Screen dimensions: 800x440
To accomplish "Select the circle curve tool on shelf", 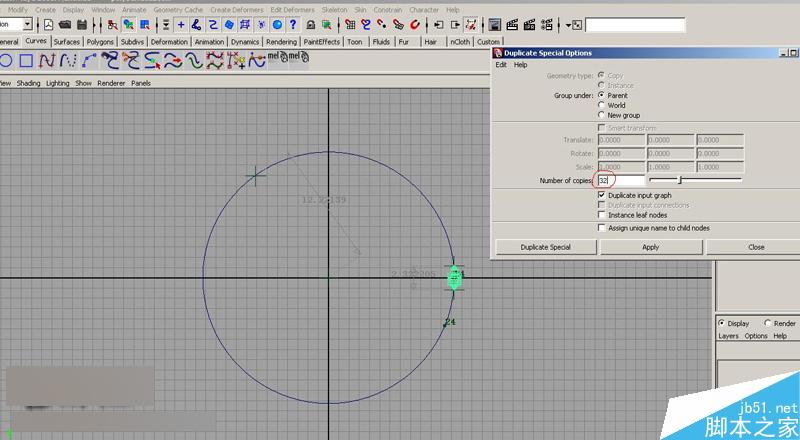I will (x=7, y=61).
